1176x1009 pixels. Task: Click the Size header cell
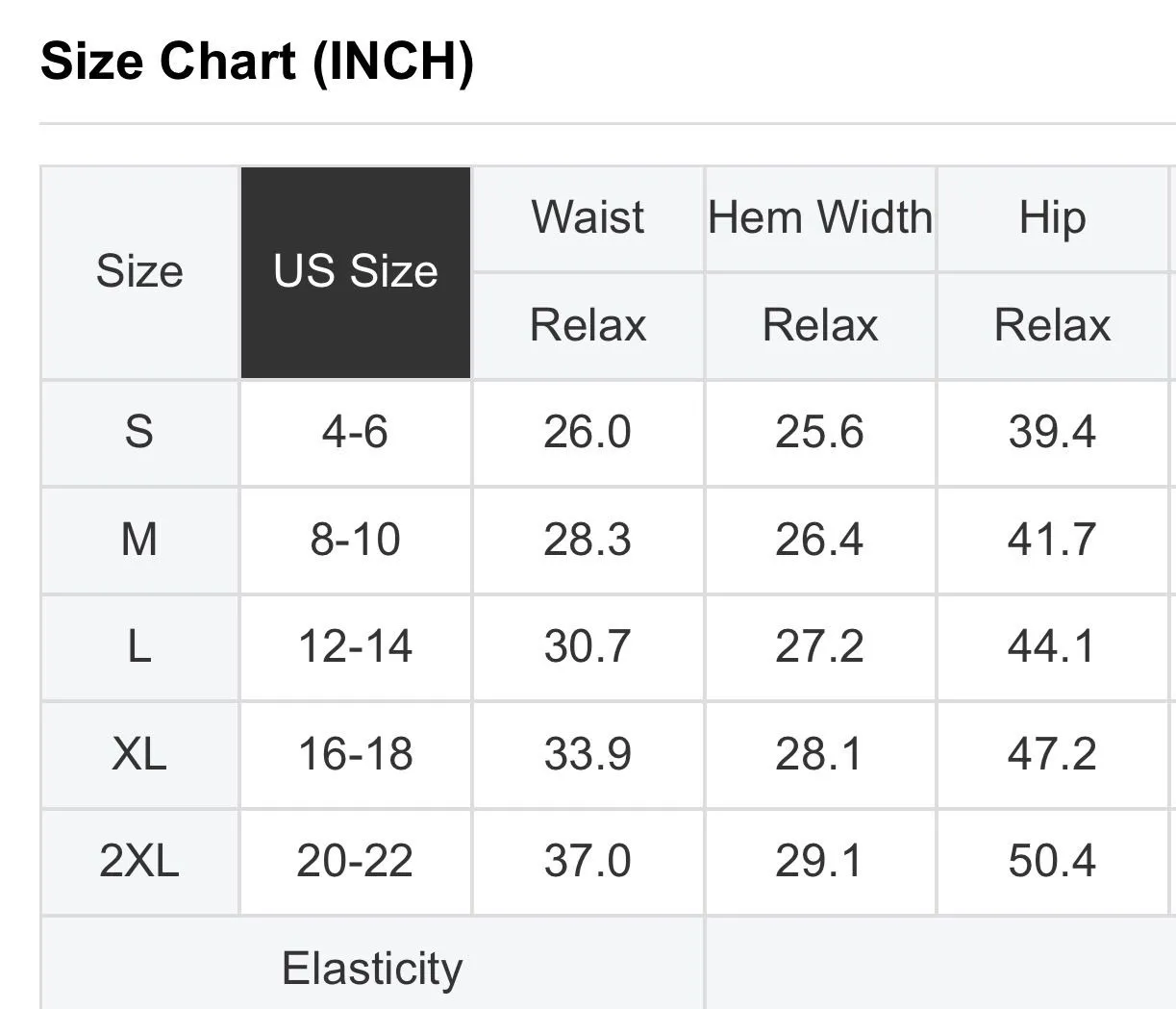[139, 272]
